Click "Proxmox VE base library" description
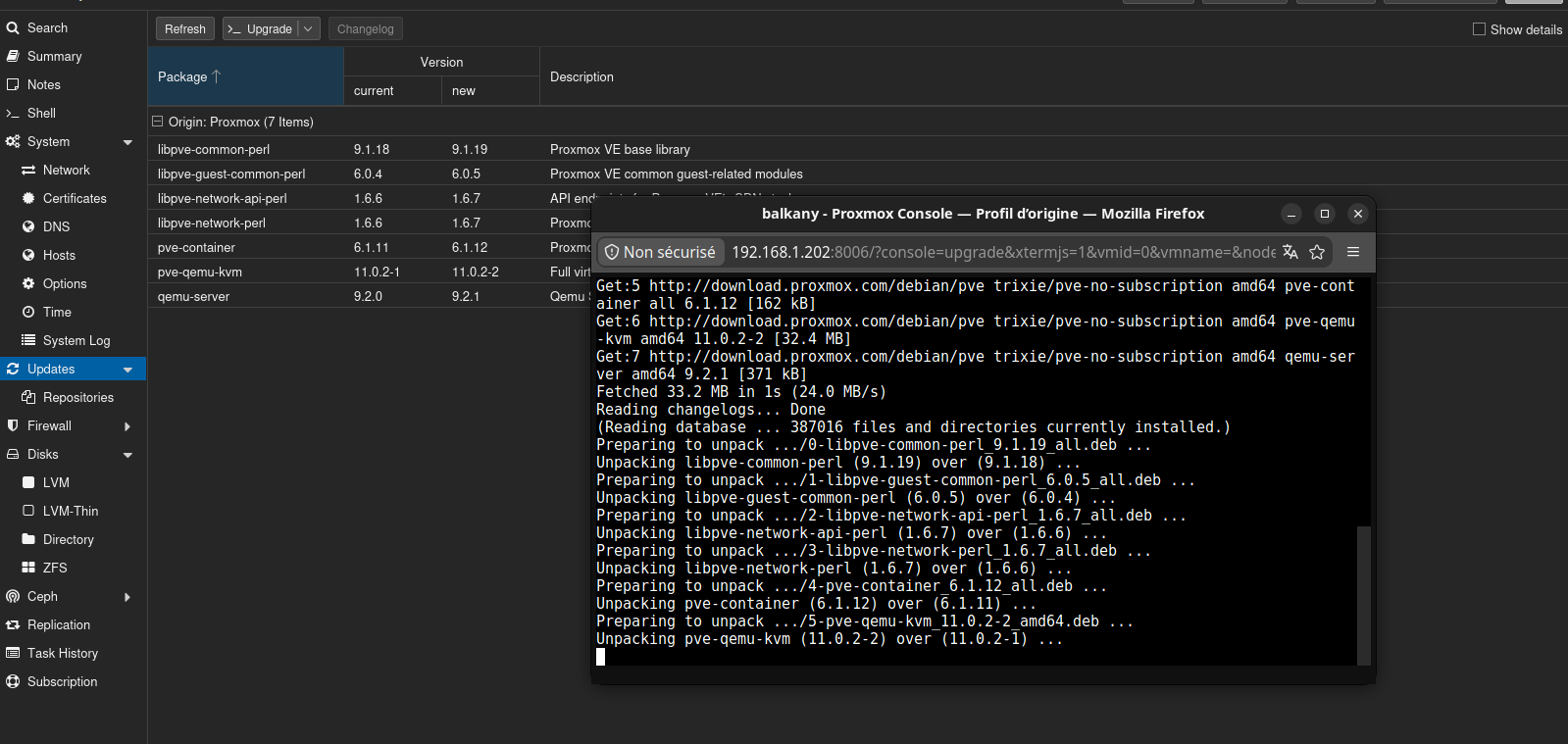1568x744 pixels. point(620,150)
